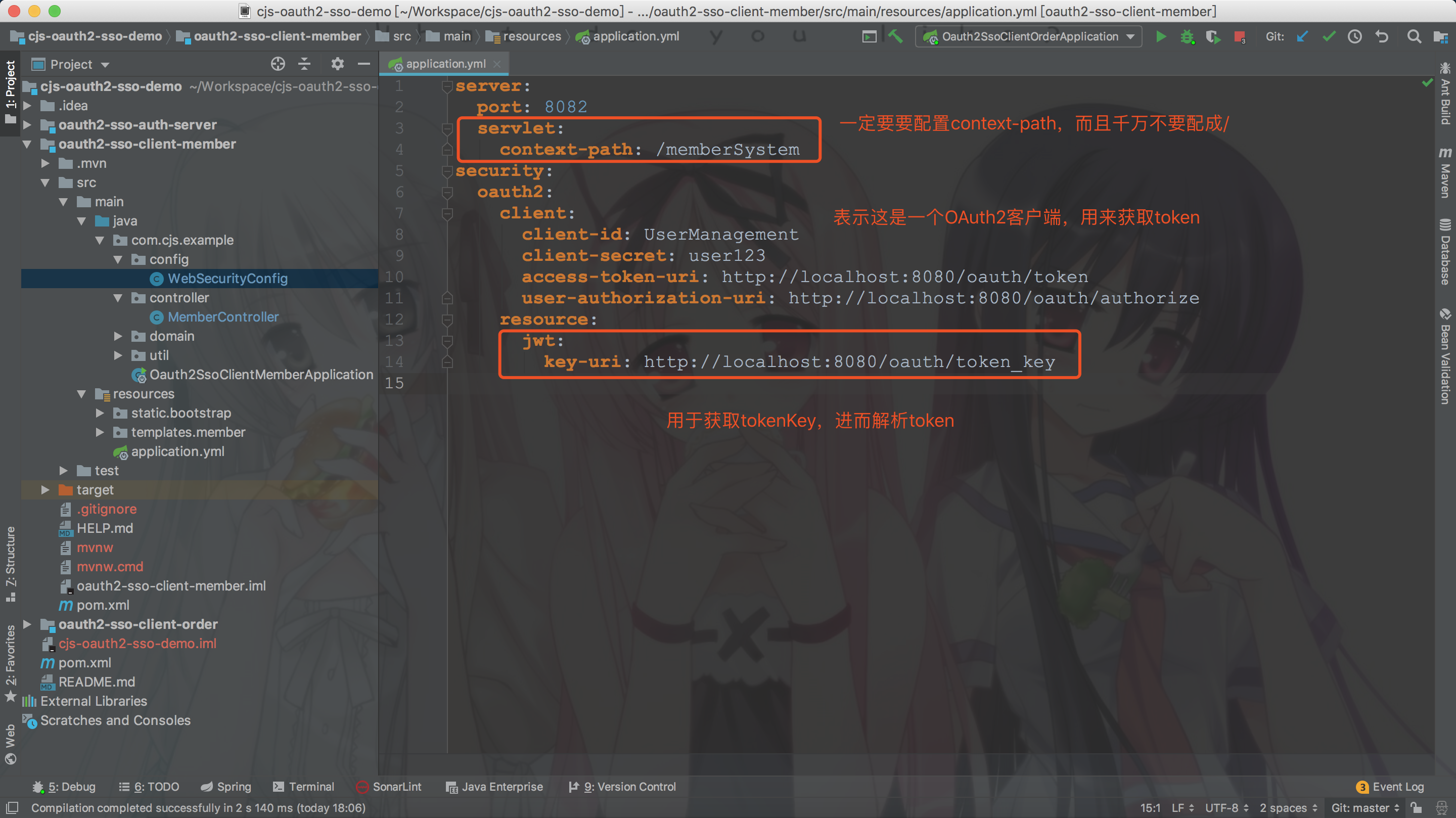This screenshot has width=1456, height=818.
Task: Toggle code fold marker at jwt line
Action: [447, 341]
